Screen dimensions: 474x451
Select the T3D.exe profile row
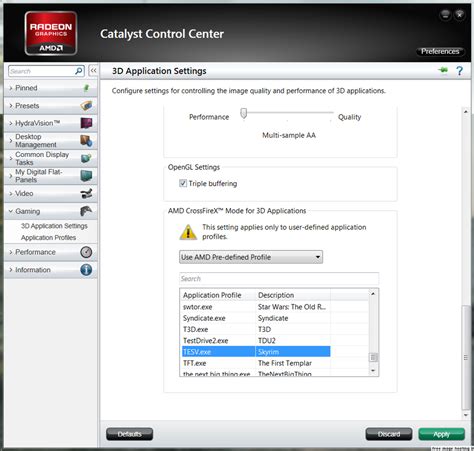[256, 329]
